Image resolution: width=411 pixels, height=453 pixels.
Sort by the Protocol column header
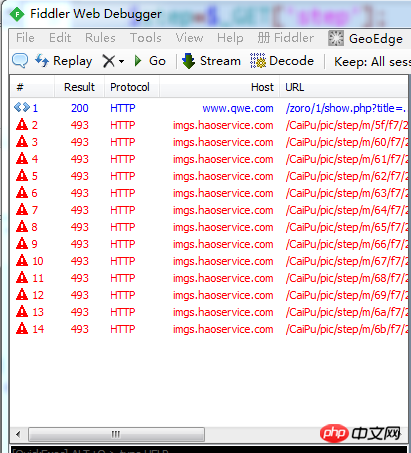click(132, 87)
